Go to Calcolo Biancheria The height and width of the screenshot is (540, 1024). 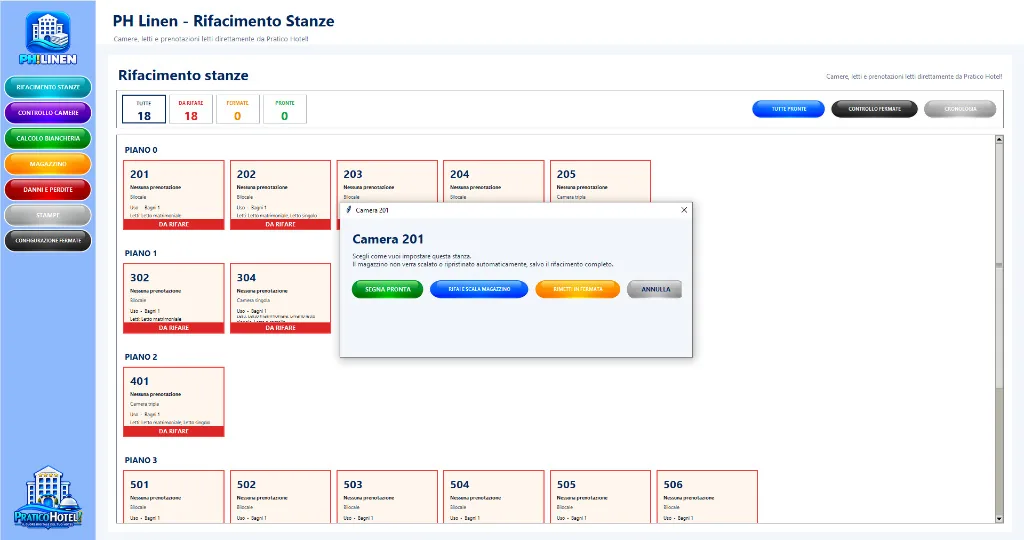[48, 138]
